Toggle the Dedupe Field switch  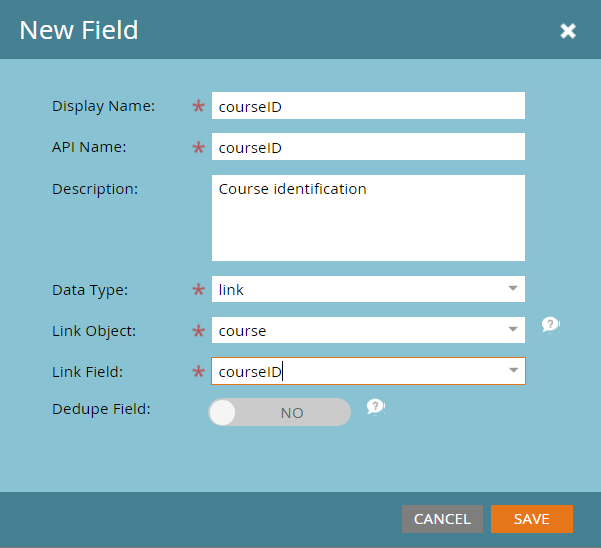279,412
